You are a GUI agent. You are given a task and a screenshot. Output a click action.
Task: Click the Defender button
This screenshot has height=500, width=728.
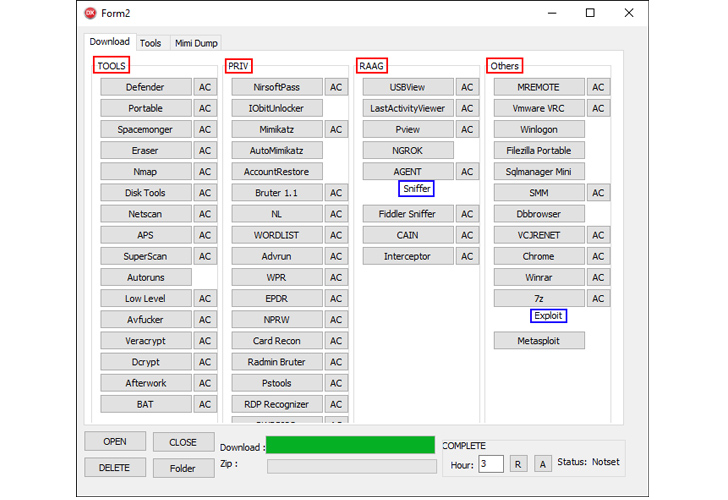145,87
